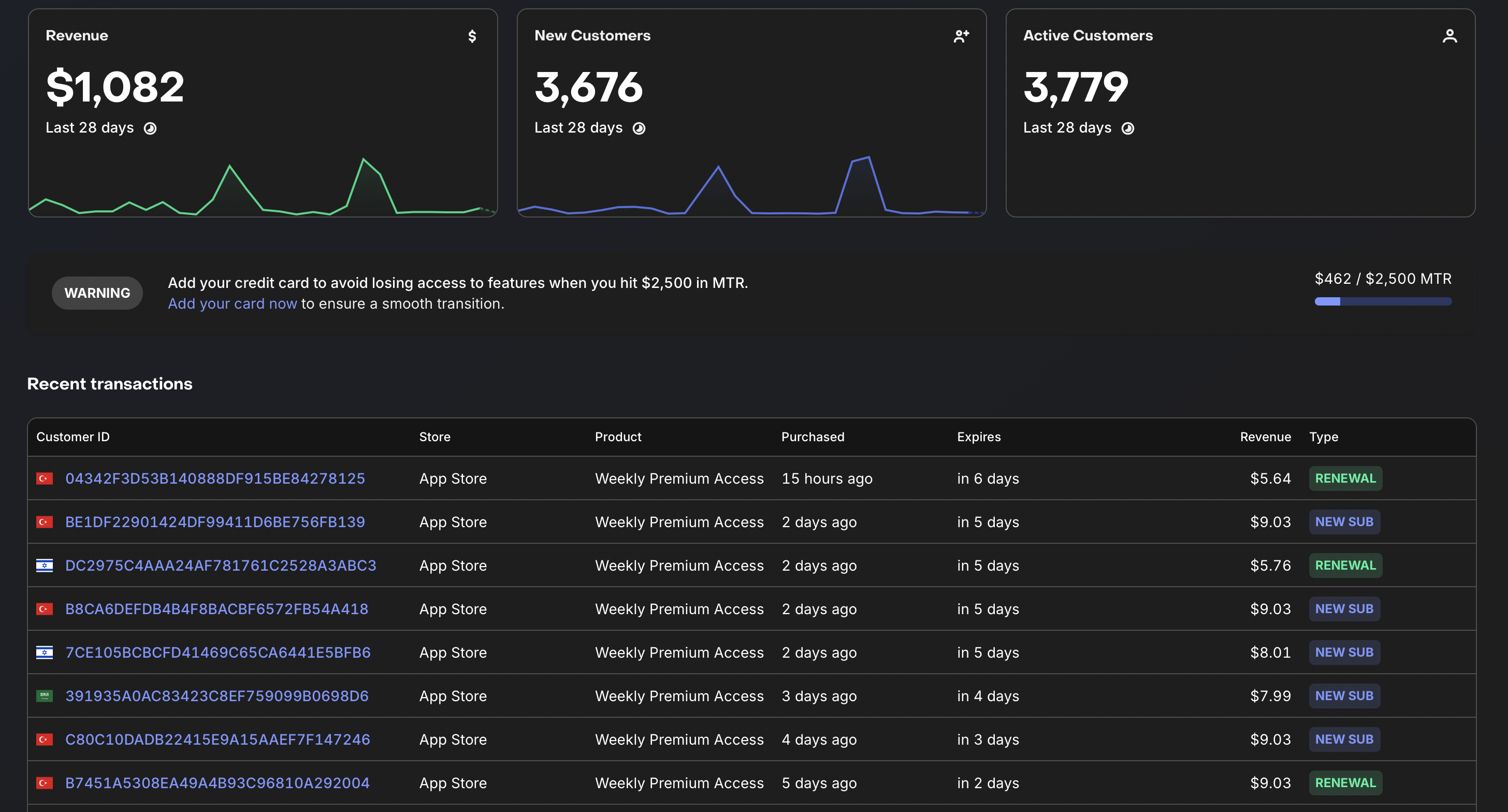The height and width of the screenshot is (812, 1508).
Task: Click the clock icon beside Revenue's Last 28 days
Action: tap(151, 128)
